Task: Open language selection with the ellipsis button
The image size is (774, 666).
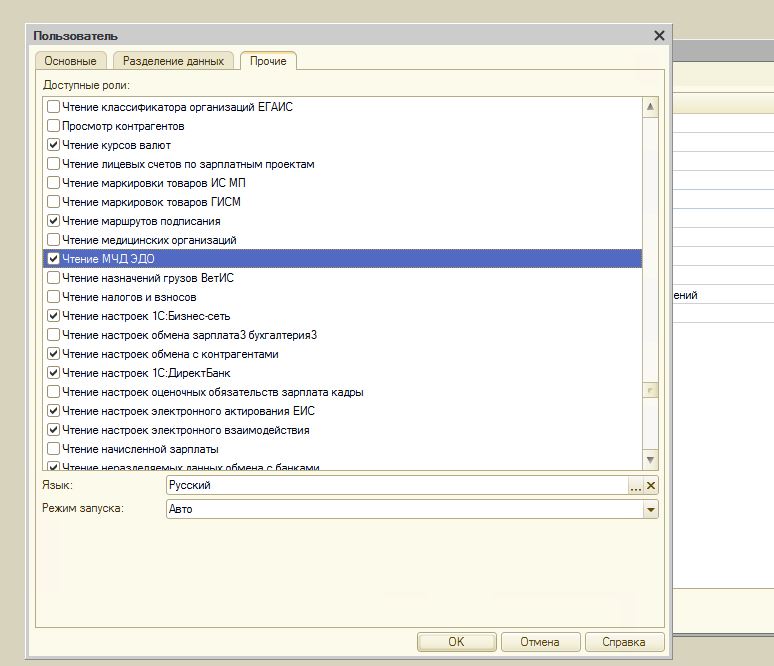Action: (635, 486)
